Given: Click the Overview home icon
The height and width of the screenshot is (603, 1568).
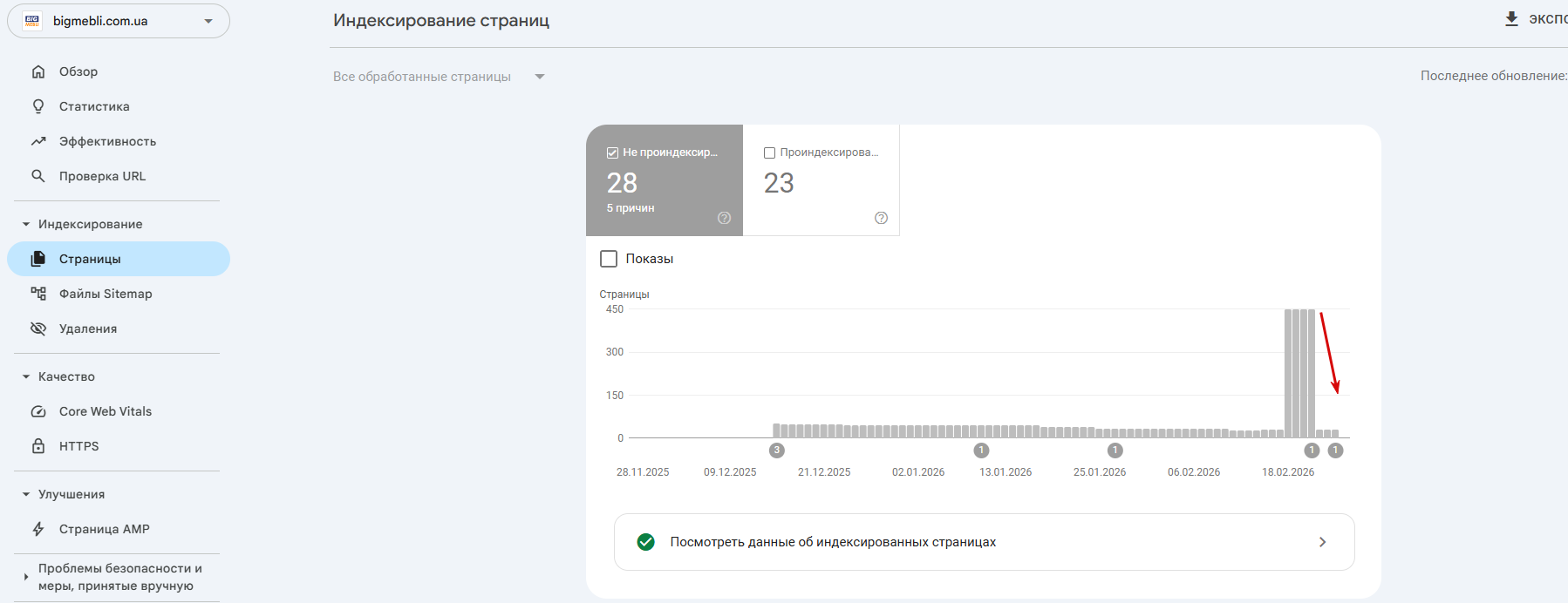Looking at the screenshot, I should coord(38,71).
